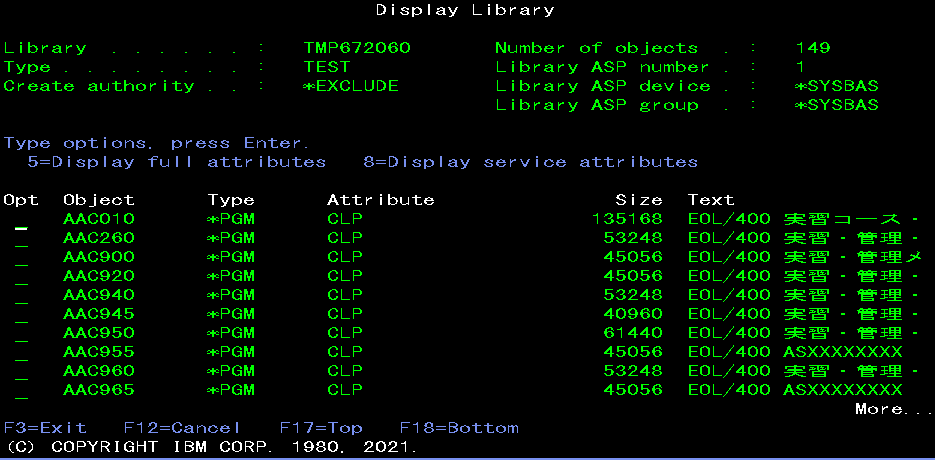Select object name AAC900

(x=99, y=257)
